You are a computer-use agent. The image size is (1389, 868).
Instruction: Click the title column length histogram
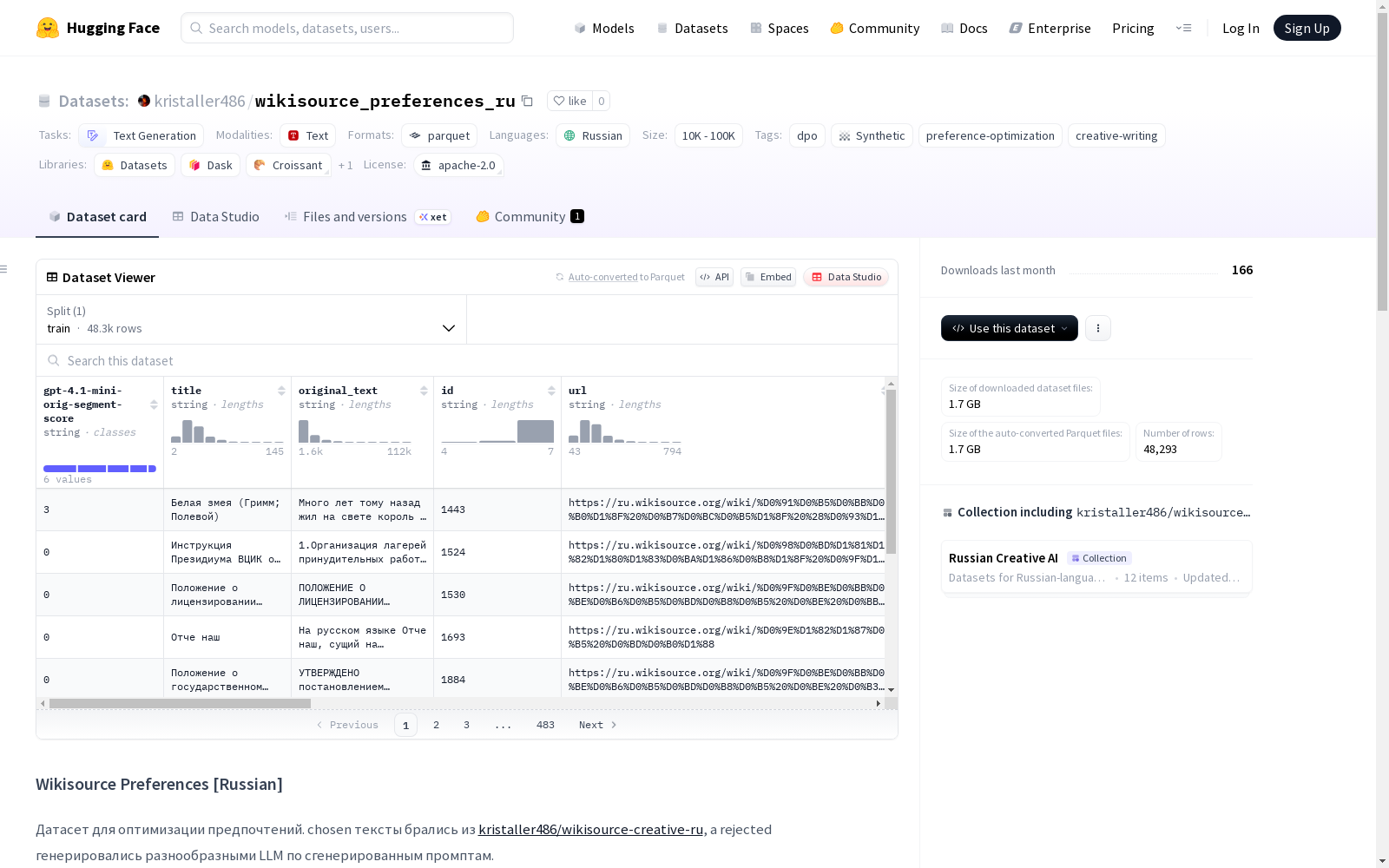227,431
